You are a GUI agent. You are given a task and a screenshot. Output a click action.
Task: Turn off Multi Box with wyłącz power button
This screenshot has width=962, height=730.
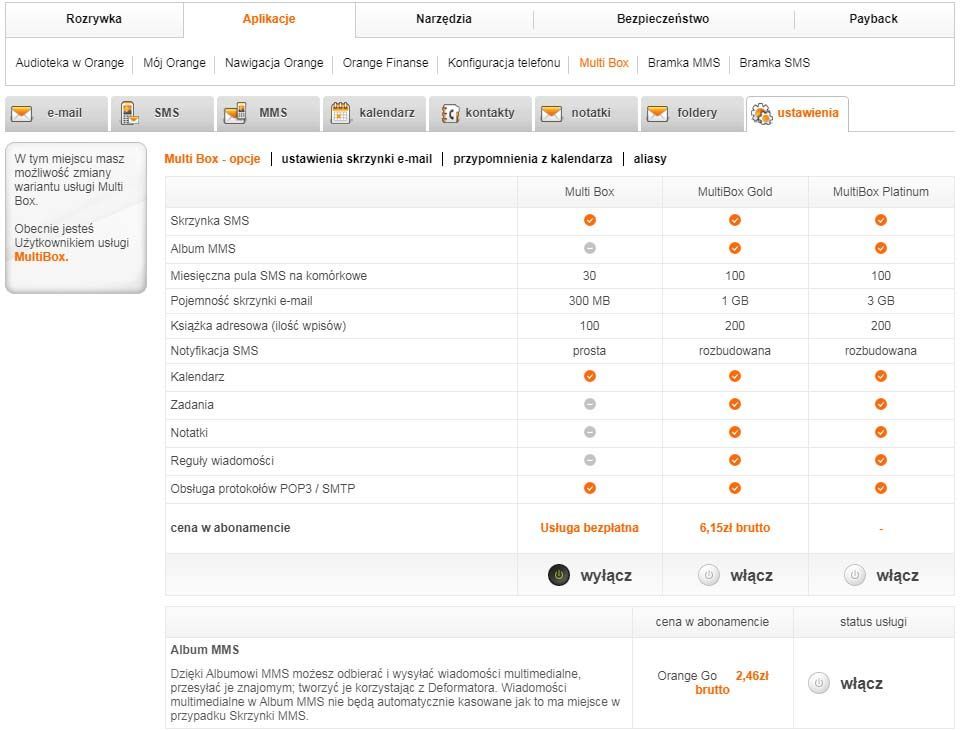560,575
